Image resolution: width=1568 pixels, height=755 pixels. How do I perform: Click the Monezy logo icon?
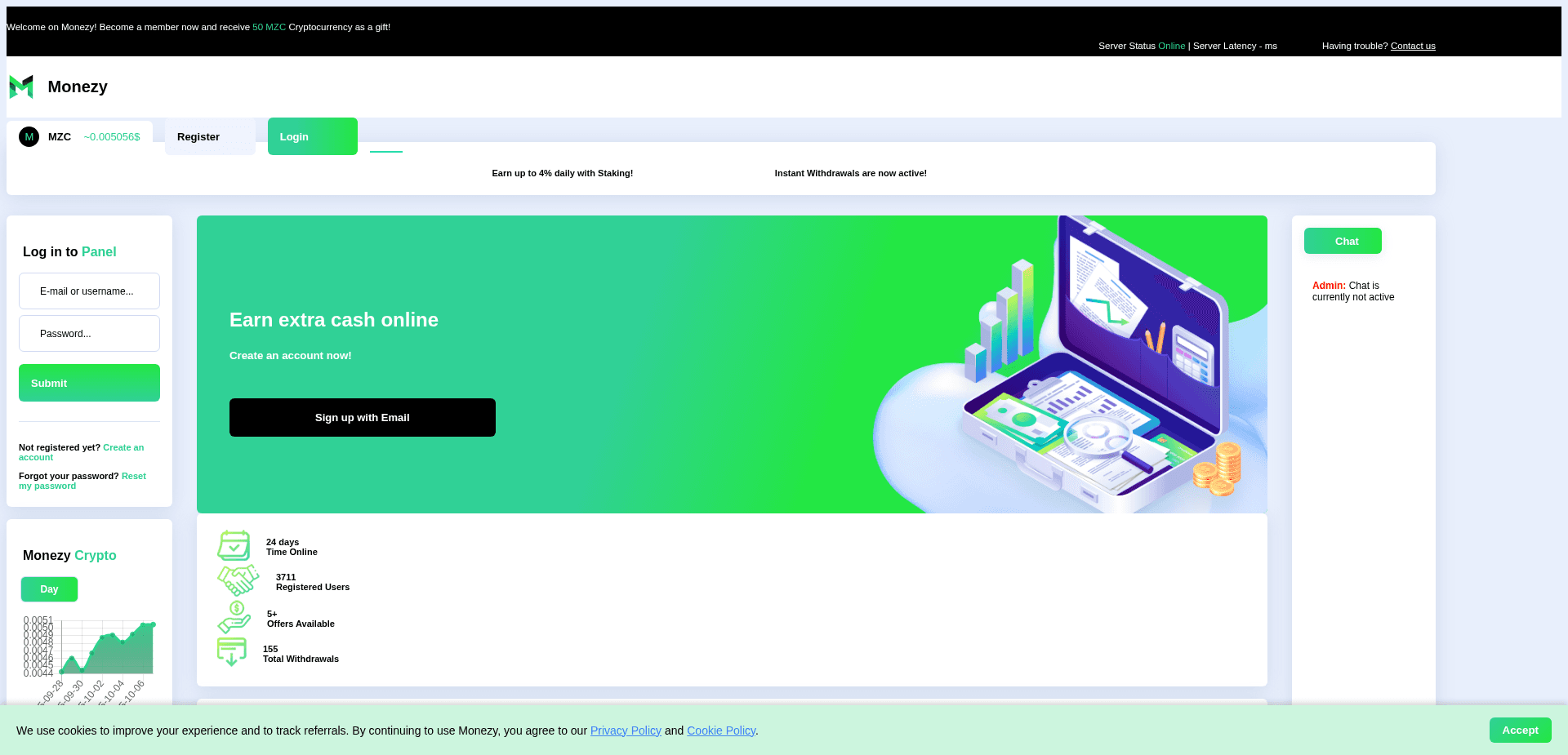point(21,86)
